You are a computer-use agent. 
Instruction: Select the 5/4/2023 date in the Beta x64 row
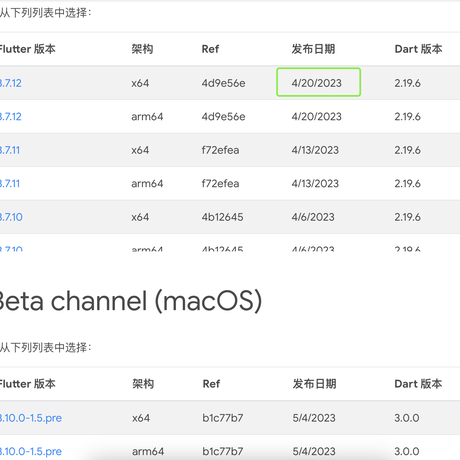click(x=314, y=418)
